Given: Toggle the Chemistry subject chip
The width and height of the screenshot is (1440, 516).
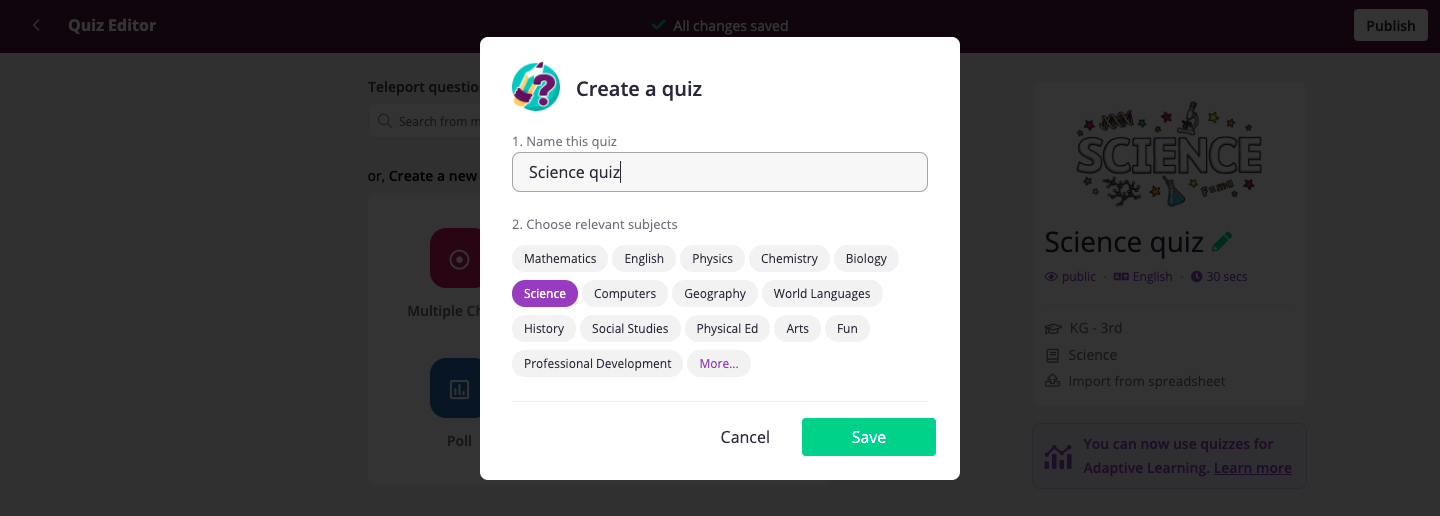Looking at the screenshot, I should (789, 258).
